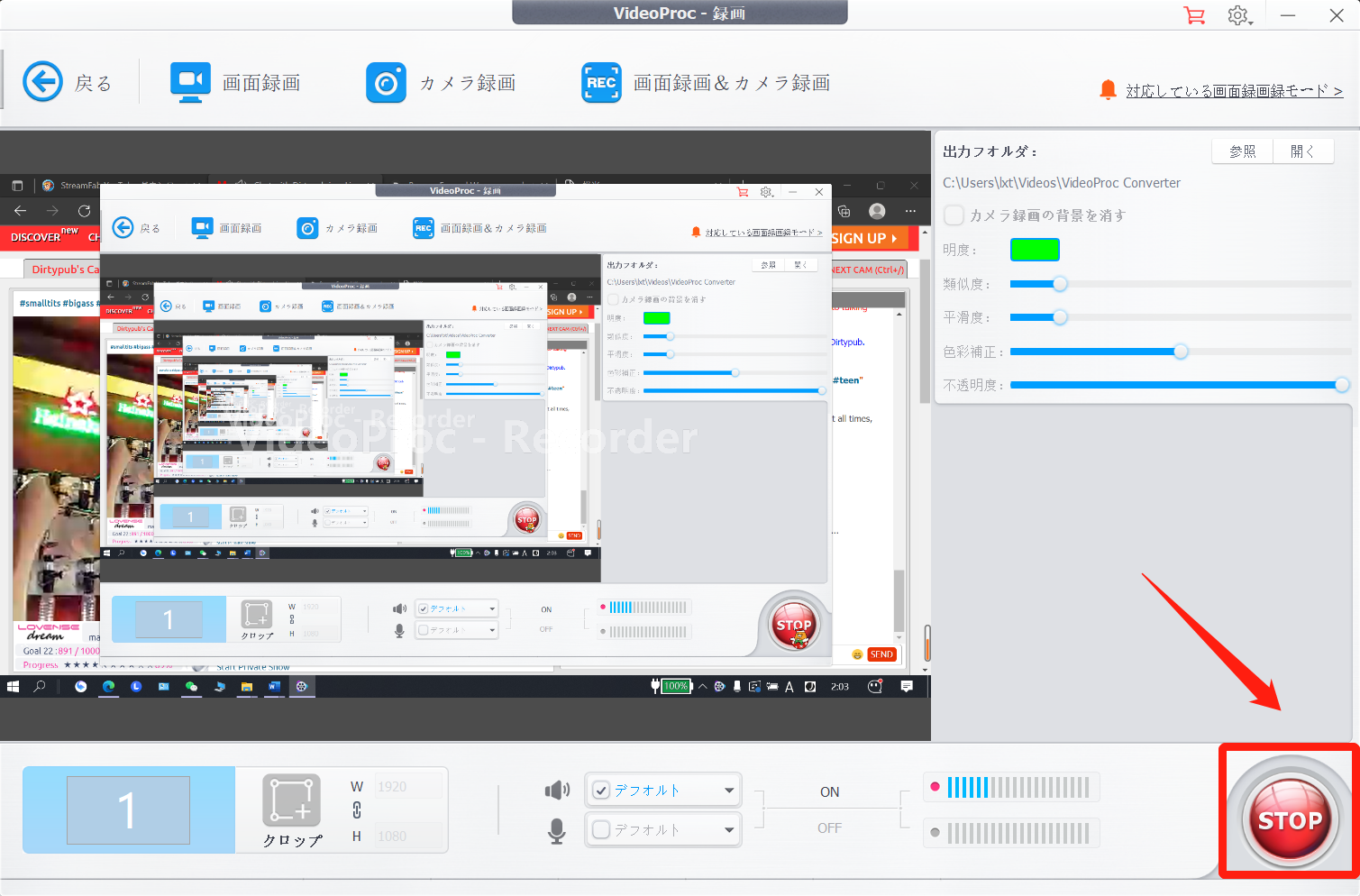This screenshot has height=896, width=1360.
Task: Expand the speaker デフォルト dropdown arrow
Action: pos(728,791)
